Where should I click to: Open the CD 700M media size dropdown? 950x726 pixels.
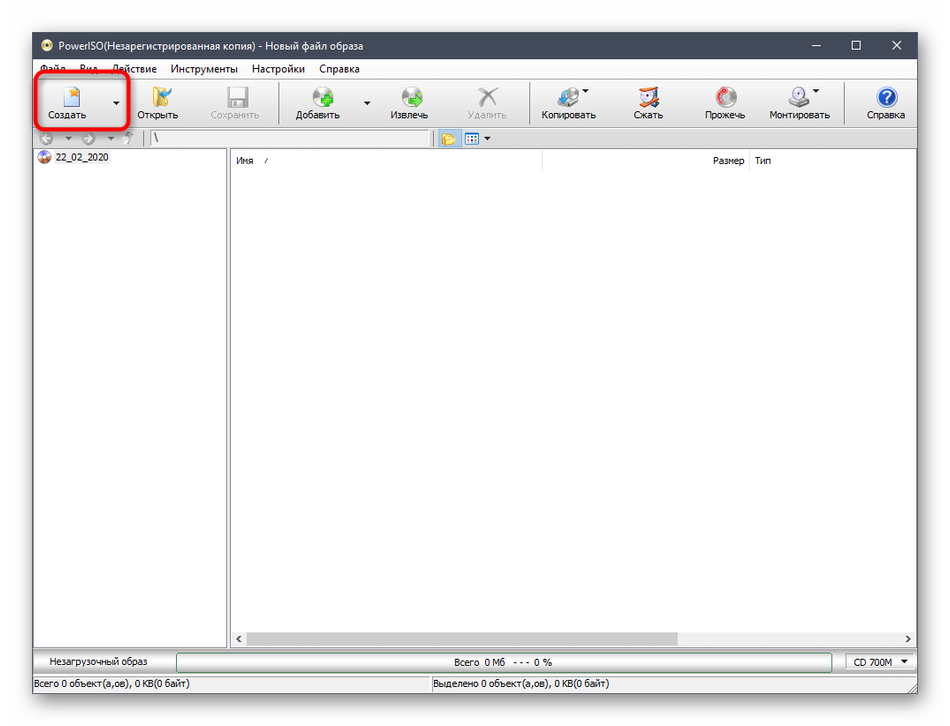(880, 662)
